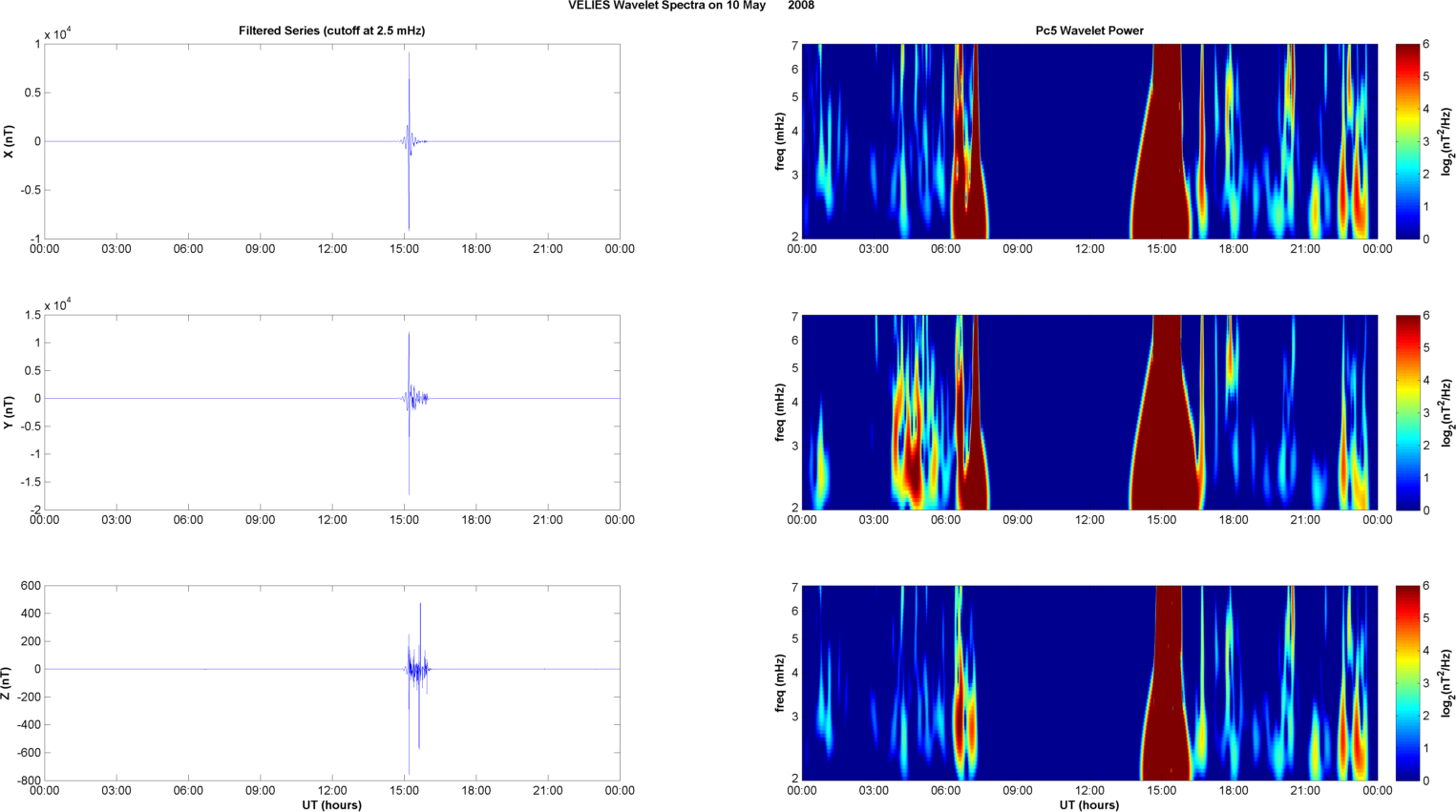The width and height of the screenshot is (1456, 812).
Task: Click the "freq (mHz)" label of the Z wavelet spectrum
Action: point(779,683)
